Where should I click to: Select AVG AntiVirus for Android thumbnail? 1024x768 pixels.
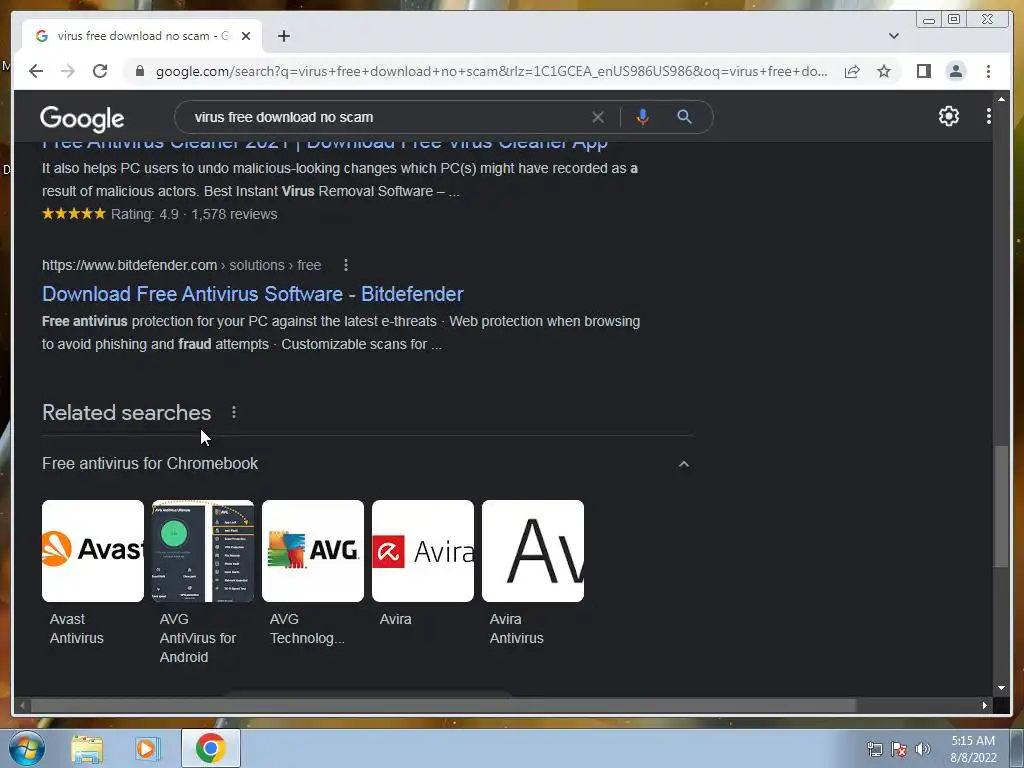(x=203, y=551)
